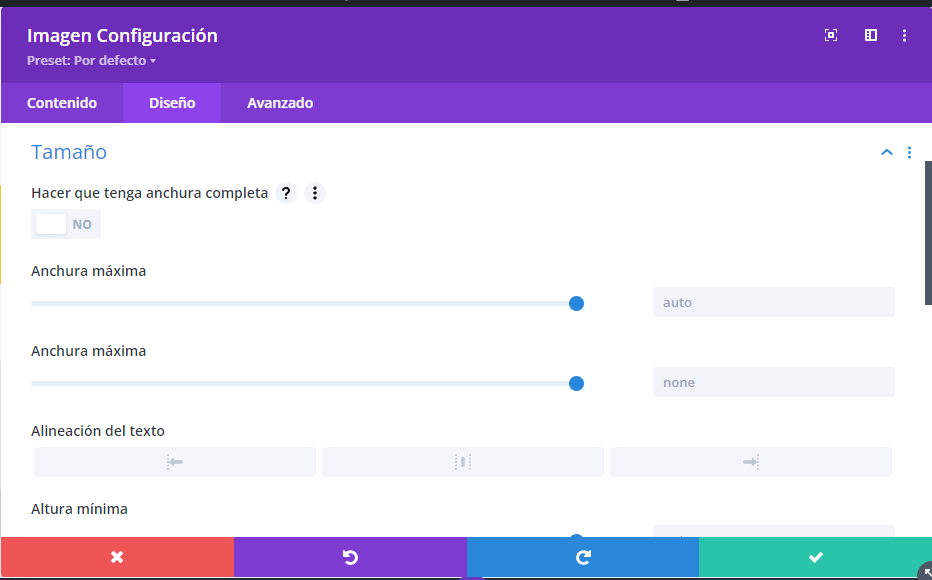This screenshot has height=580, width=932.
Task: Open the Preset: Por defecto dropdown
Action: coord(92,61)
